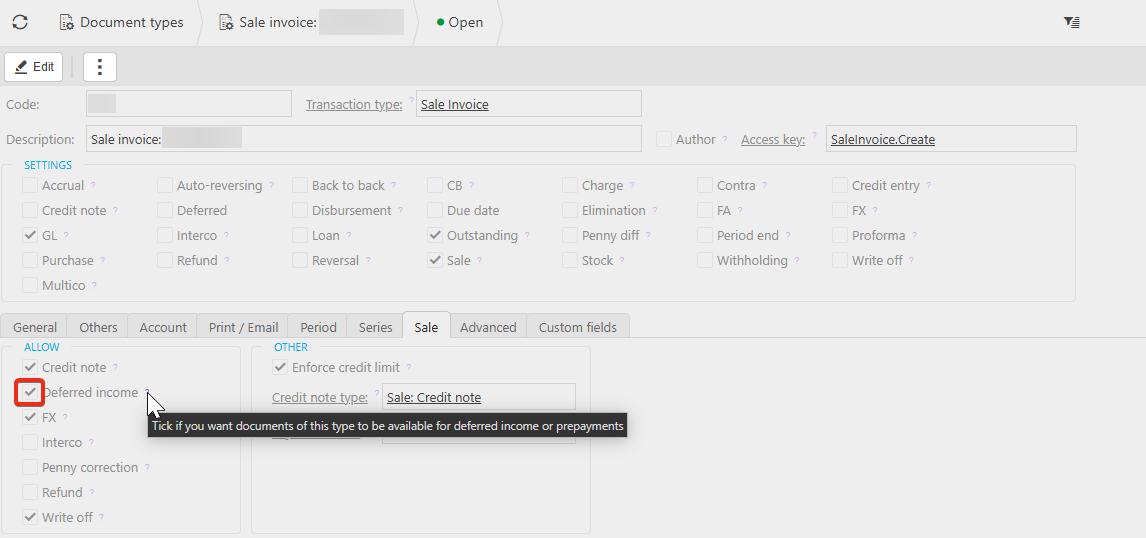The image size is (1146, 538).
Task: Select the Sale tab
Action: point(426,327)
